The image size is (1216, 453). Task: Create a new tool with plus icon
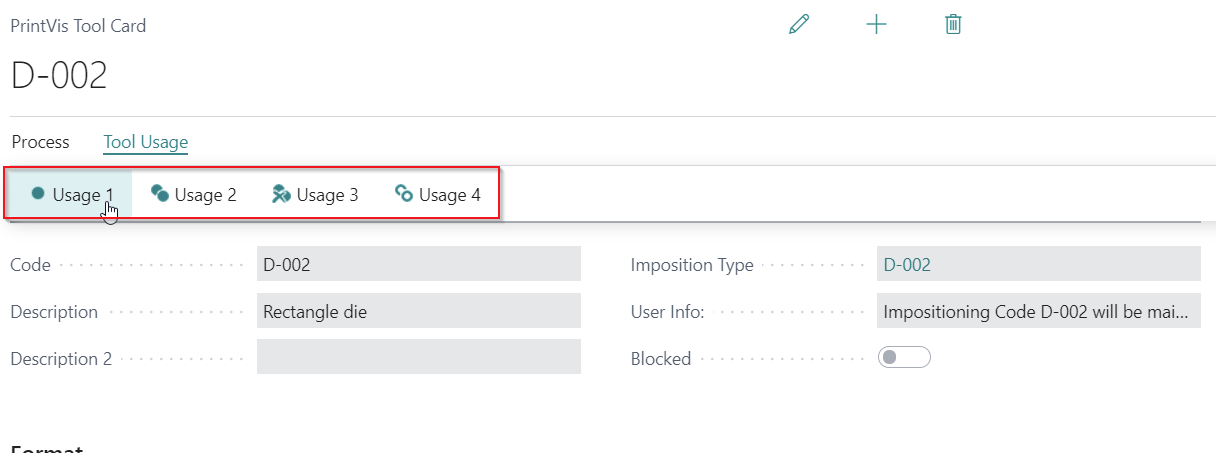pos(876,25)
